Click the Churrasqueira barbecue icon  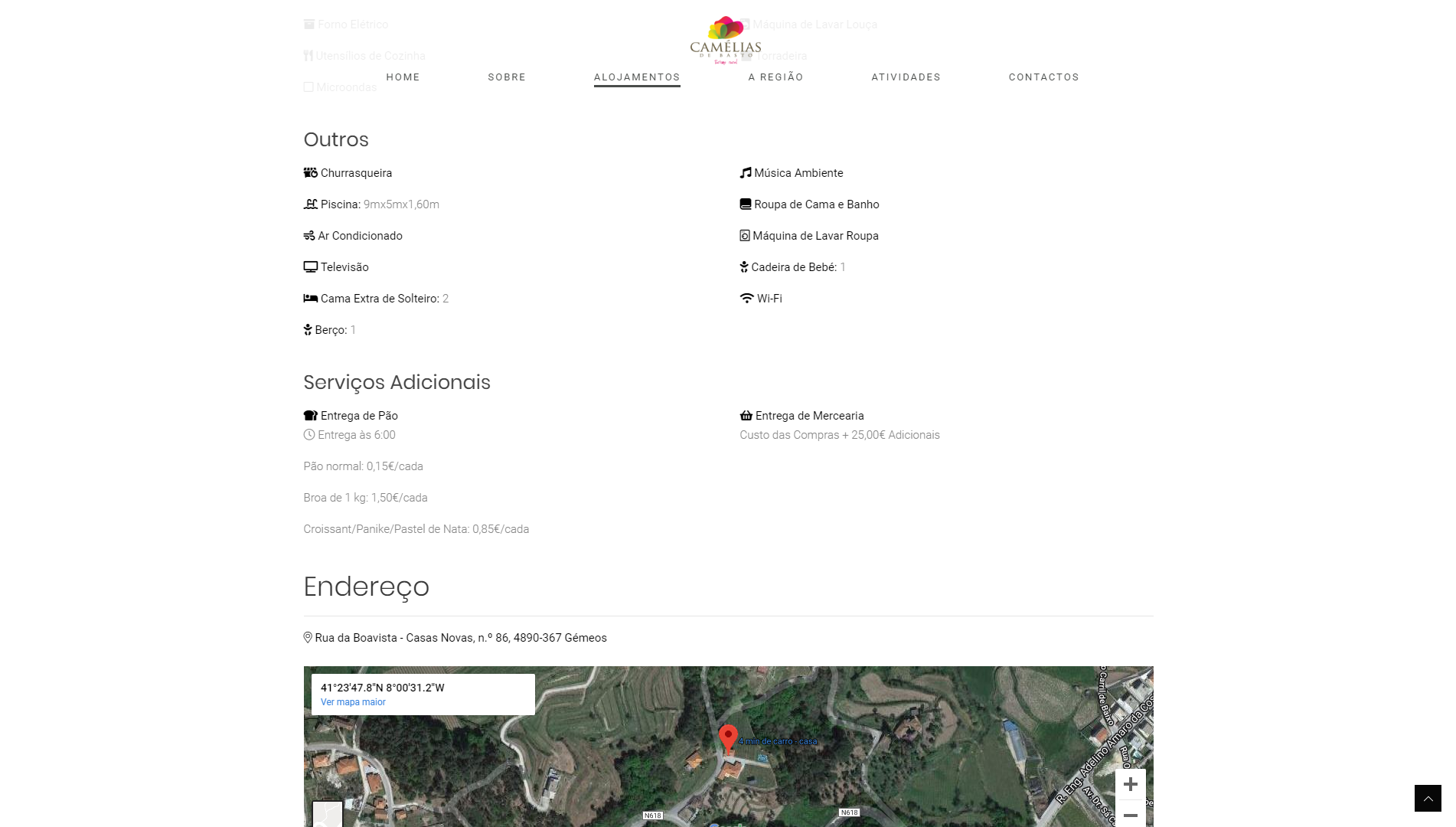point(310,173)
